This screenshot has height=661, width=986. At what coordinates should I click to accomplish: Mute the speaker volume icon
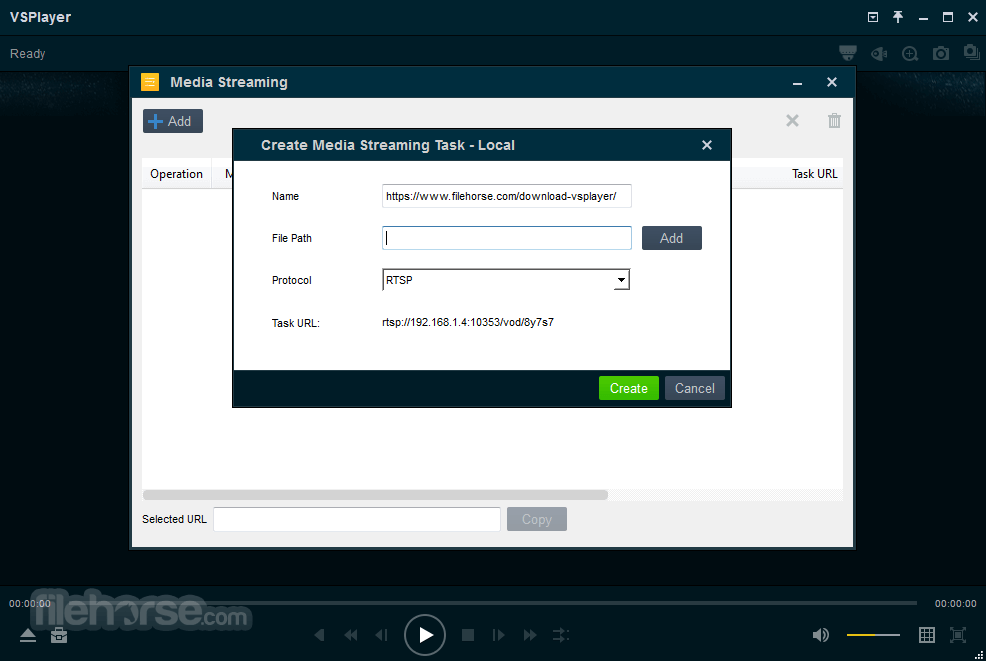tap(821, 635)
